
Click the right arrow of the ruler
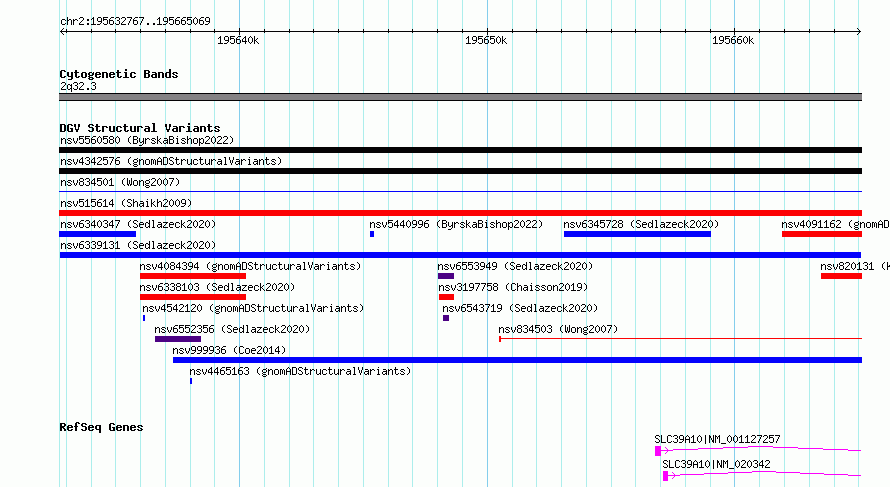859,32
